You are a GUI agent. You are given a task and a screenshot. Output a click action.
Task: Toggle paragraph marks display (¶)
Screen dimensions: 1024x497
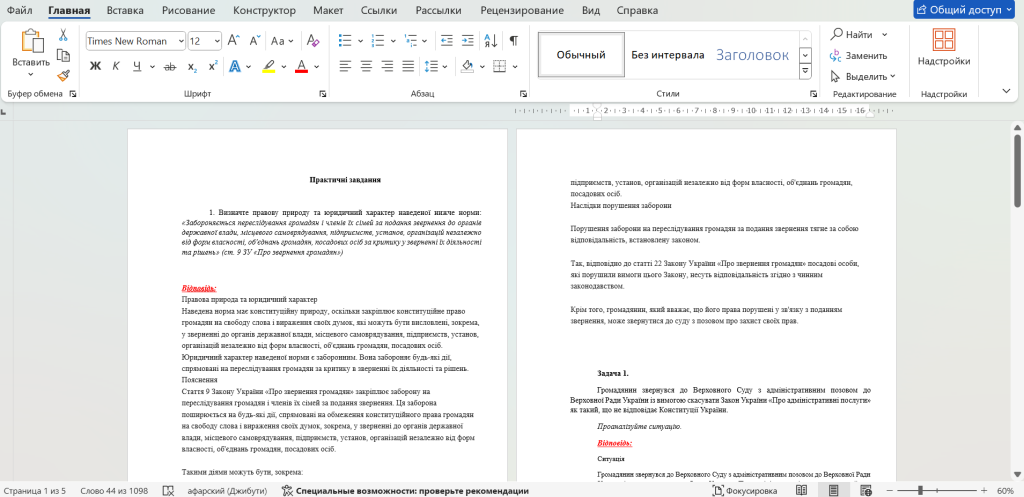tap(513, 41)
